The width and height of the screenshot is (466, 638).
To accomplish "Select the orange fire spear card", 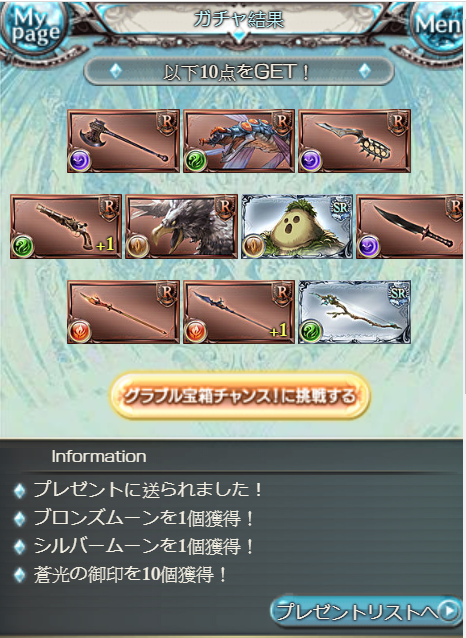I will coord(123,312).
